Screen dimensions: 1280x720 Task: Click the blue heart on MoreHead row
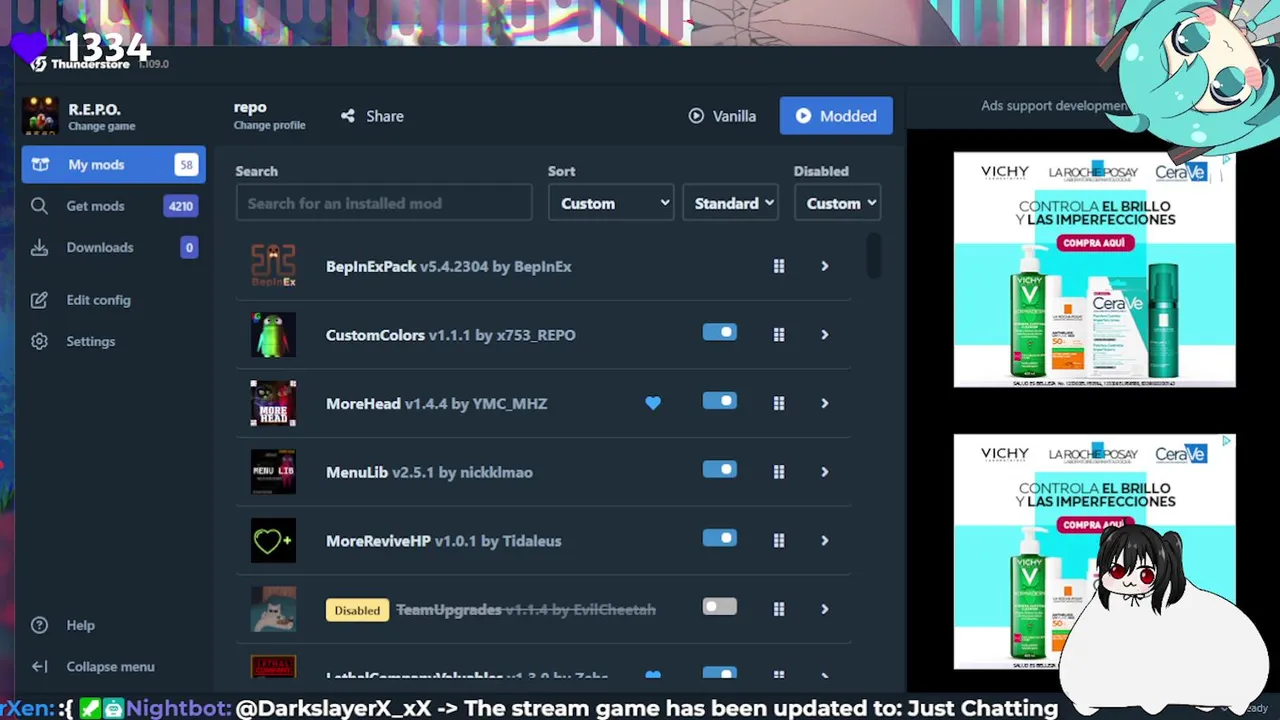[x=653, y=403]
